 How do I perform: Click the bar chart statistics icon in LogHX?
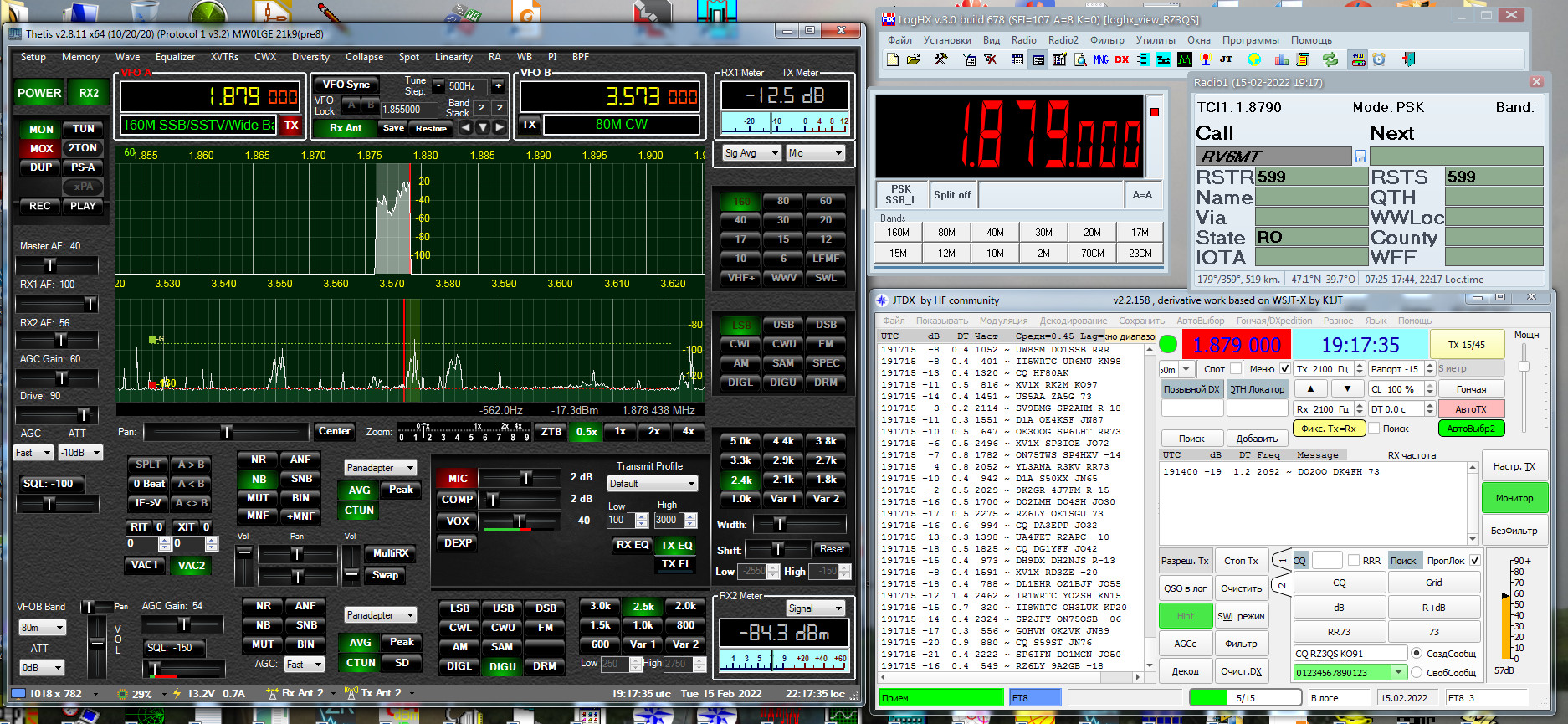1281,59
